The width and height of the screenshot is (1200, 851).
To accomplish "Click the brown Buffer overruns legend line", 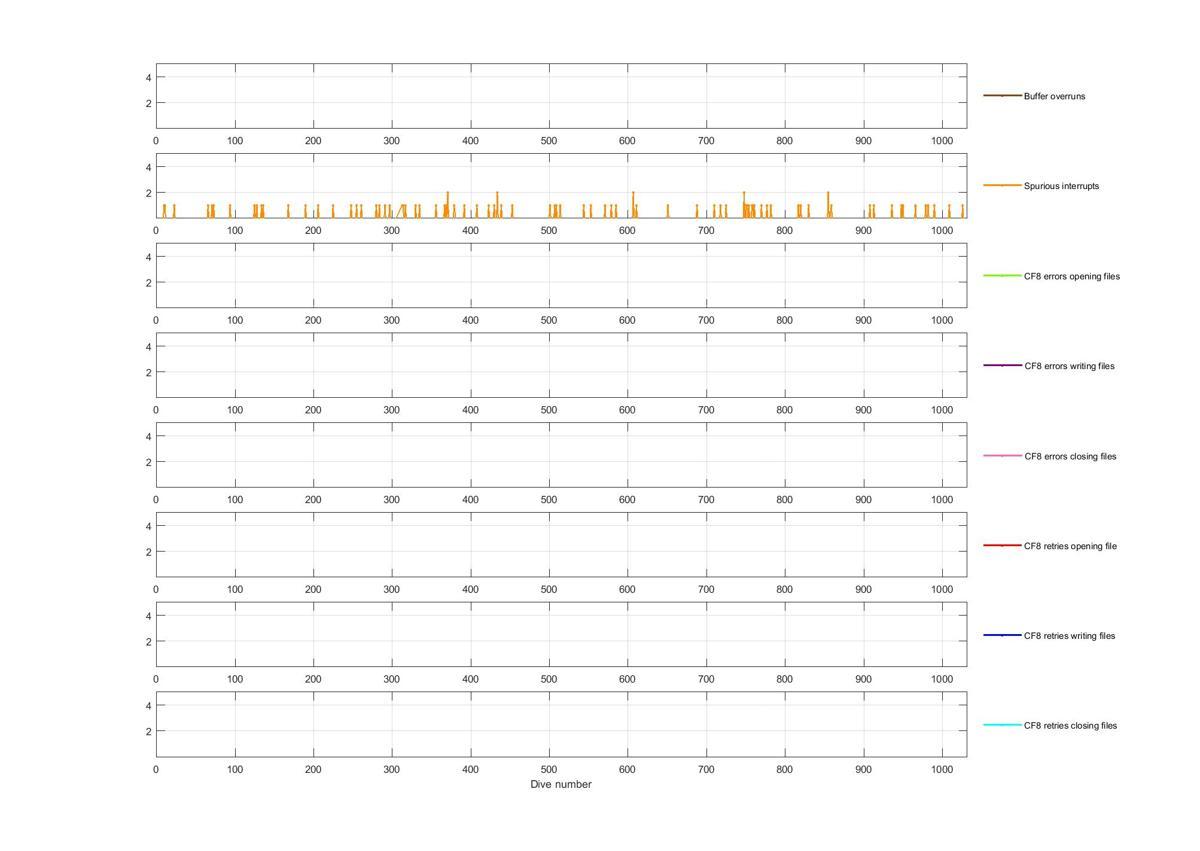I will click(x=1002, y=96).
